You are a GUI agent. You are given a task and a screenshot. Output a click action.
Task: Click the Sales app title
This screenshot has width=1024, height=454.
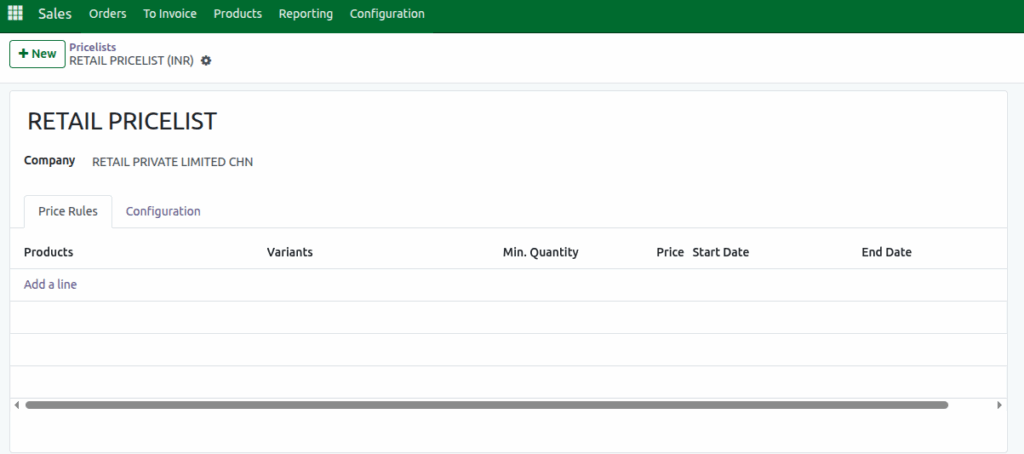click(55, 14)
